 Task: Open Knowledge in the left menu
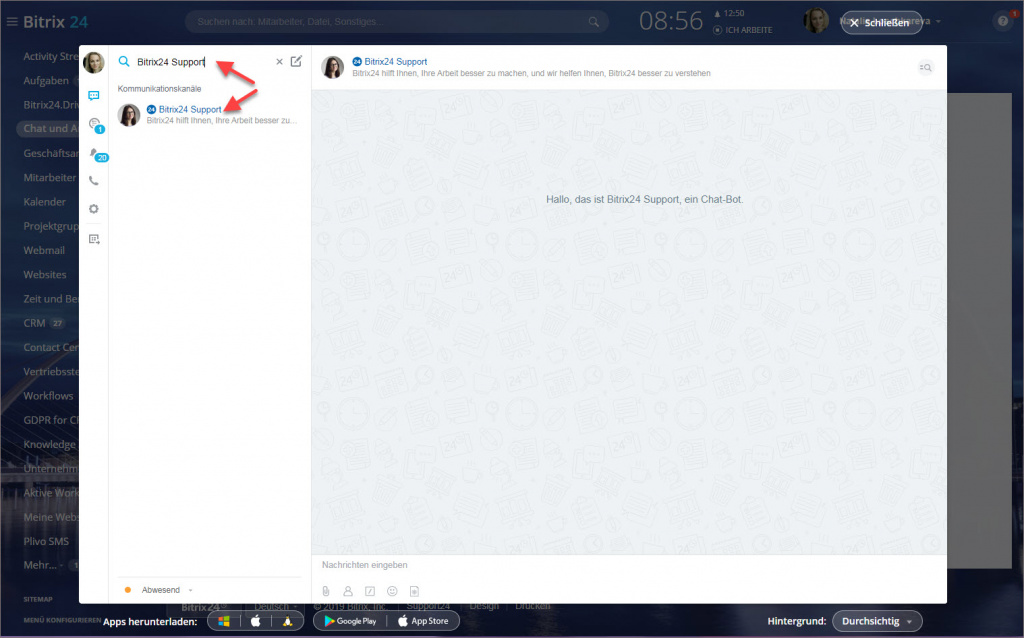click(x=50, y=444)
